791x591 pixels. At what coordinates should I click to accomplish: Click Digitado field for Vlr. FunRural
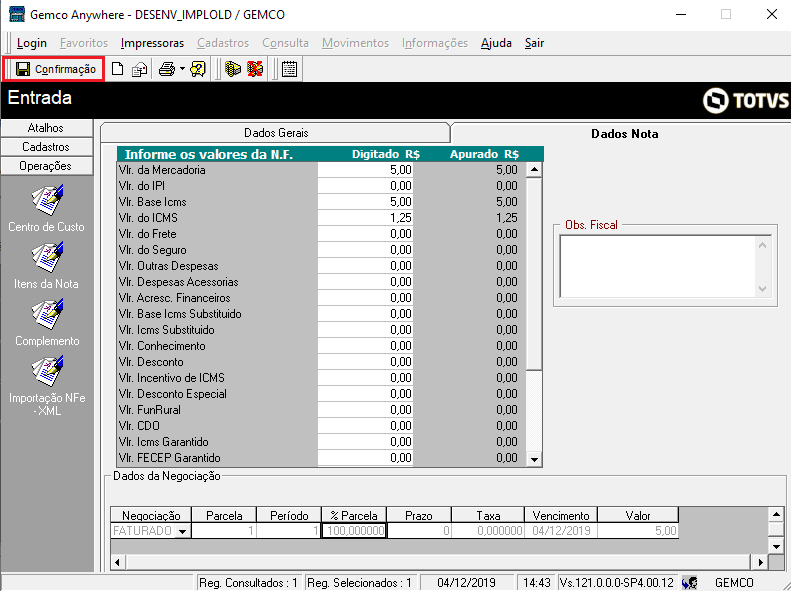click(365, 410)
